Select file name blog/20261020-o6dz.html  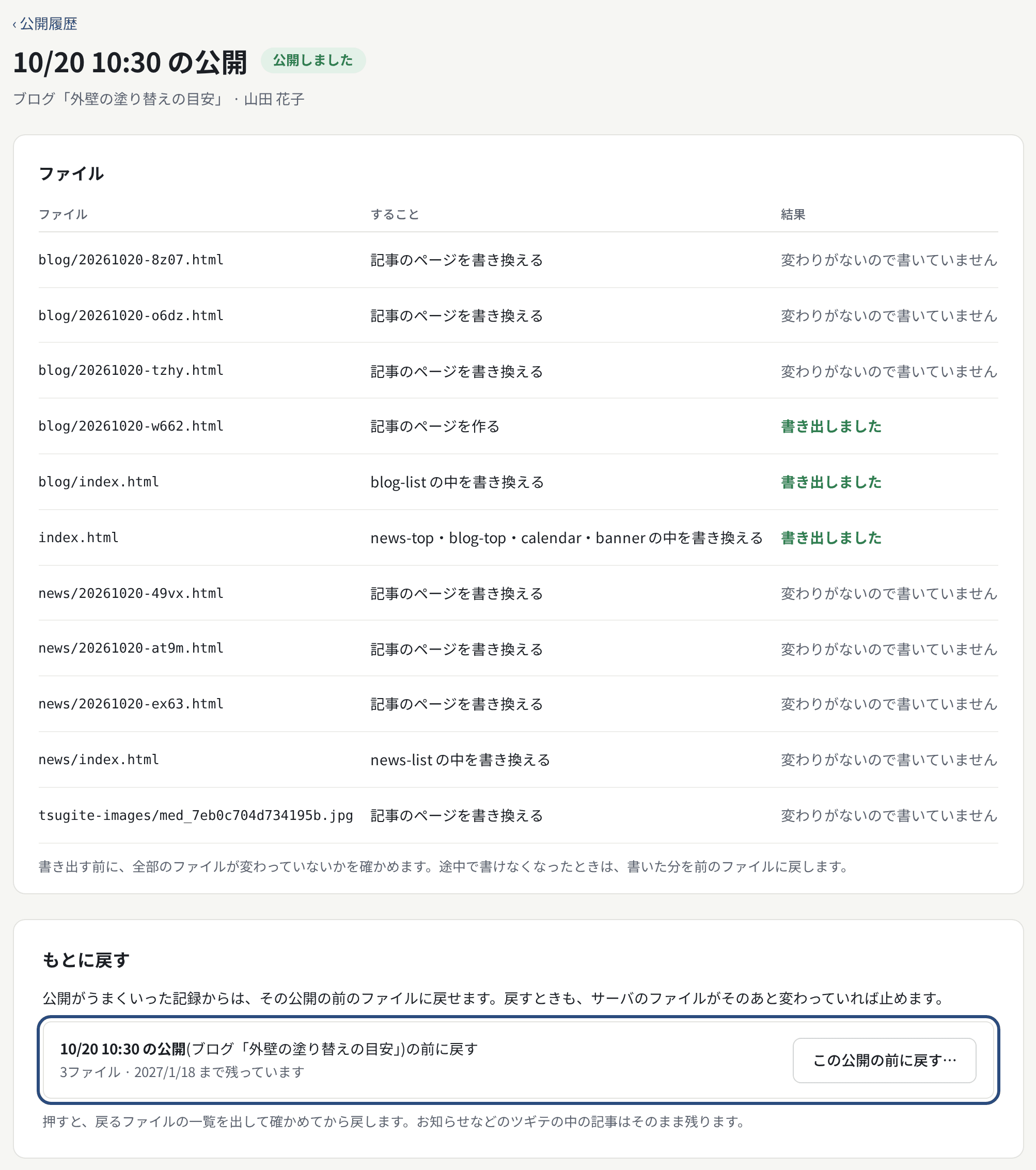tap(131, 315)
